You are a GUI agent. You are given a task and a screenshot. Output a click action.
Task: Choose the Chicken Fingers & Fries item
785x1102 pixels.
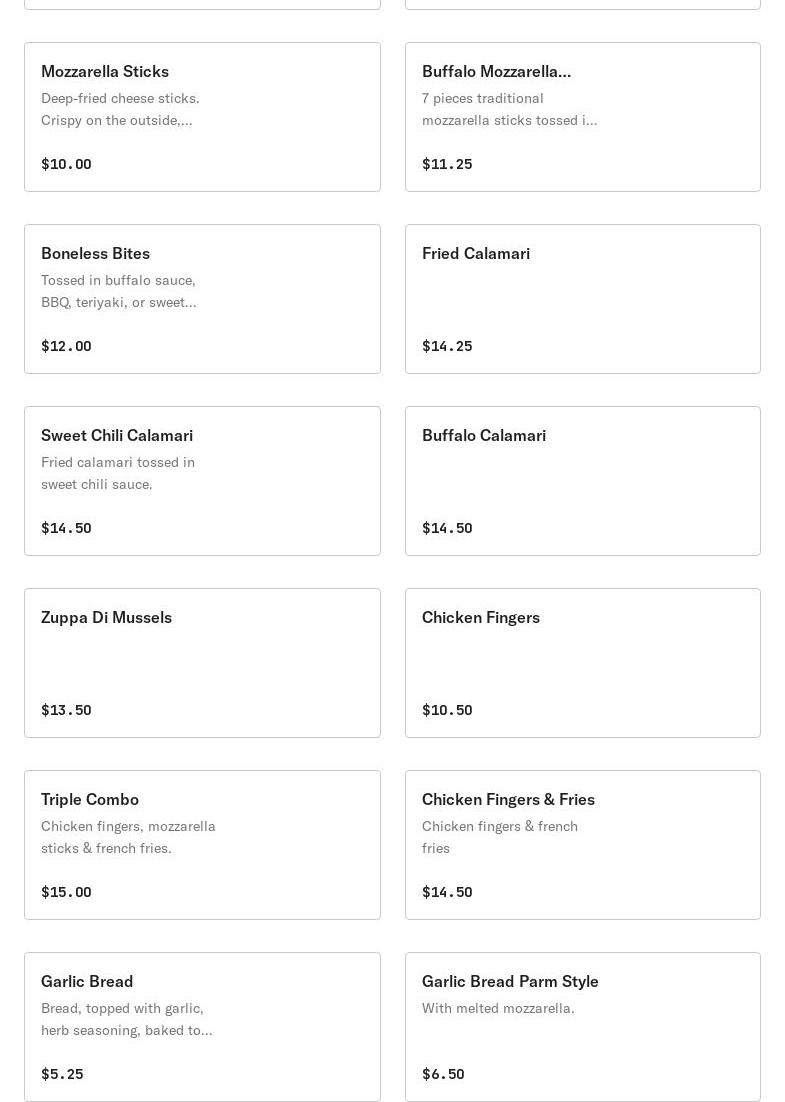(582, 845)
